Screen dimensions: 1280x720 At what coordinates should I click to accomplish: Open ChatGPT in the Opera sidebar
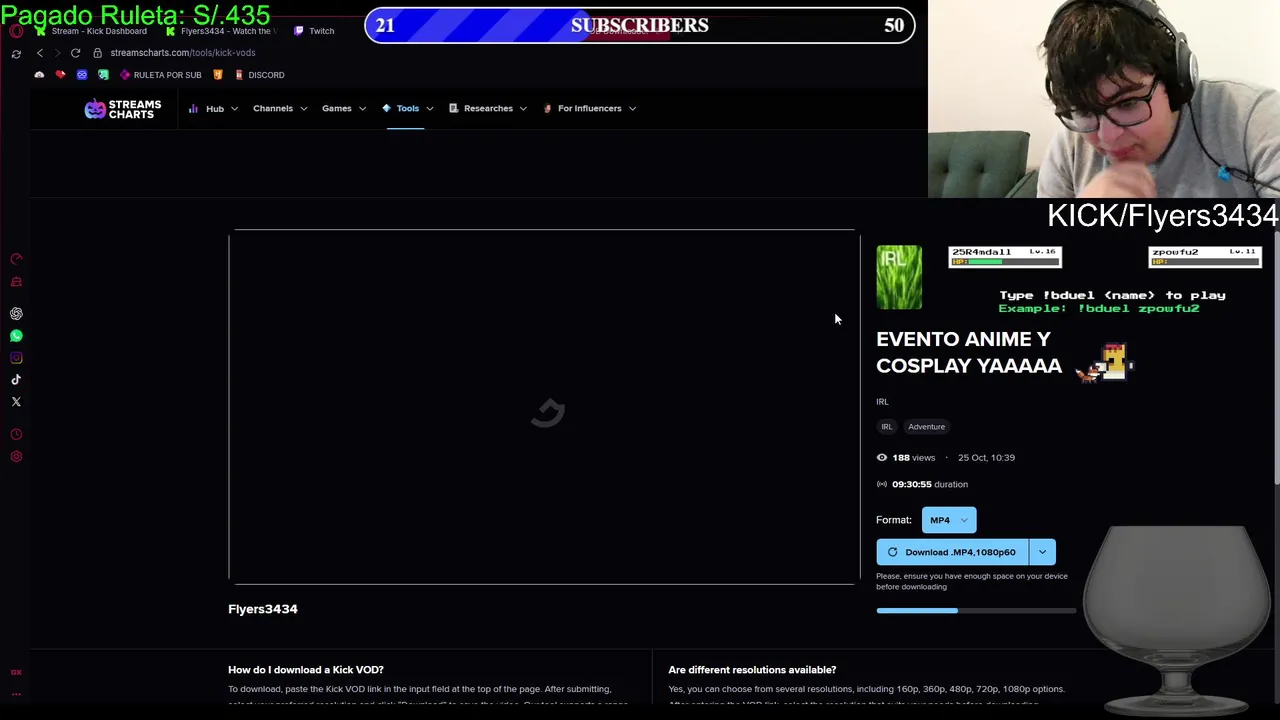coord(16,314)
